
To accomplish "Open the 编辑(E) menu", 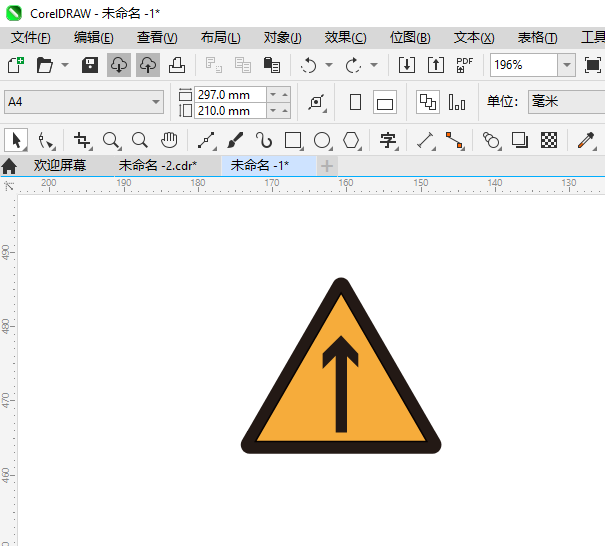I will coord(94,38).
